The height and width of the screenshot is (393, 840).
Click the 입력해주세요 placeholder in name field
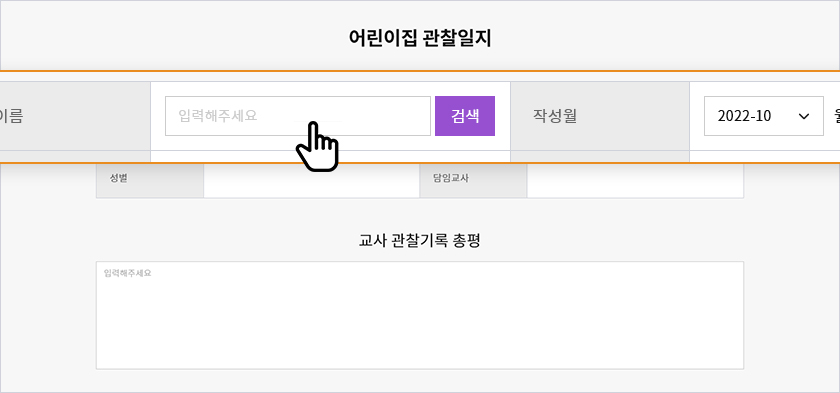coord(218,116)
